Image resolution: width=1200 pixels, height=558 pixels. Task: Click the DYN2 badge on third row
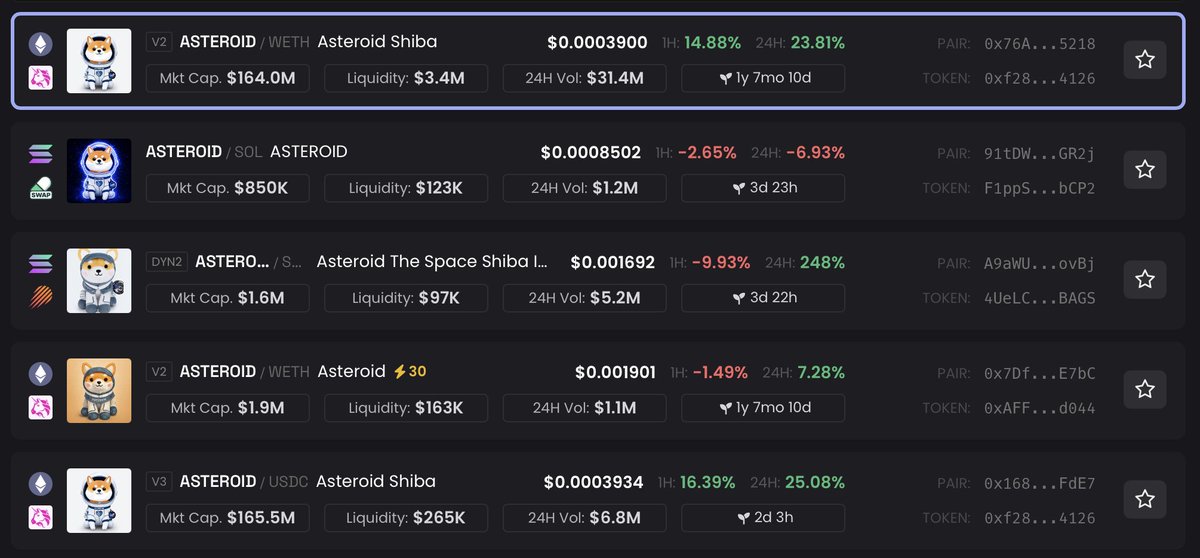166,262
